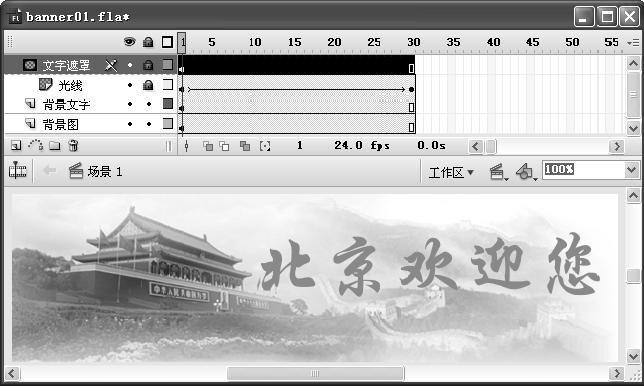The image size is (644, 386).
Task: Toggle outline square of 背景图 layer
Action: [168, 123]
